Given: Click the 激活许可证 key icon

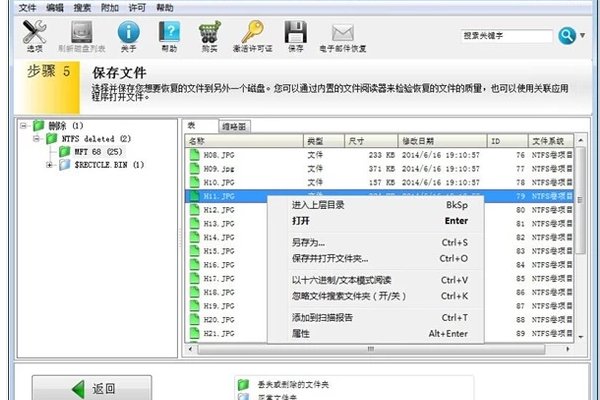Looking at the screenshot, I should (253, 32).
